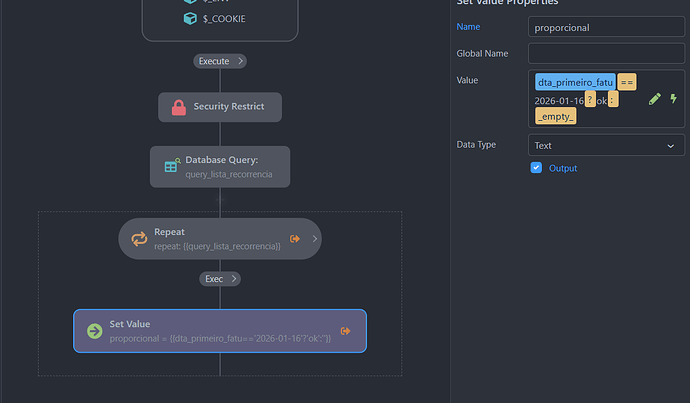
Task: Open the Value expression editor pencil icon
Action: (654, 99)
